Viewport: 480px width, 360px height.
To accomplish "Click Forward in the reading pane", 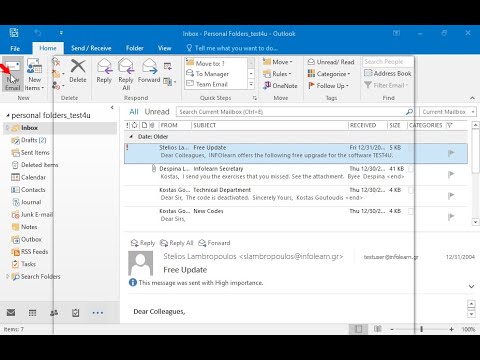I will click(x=214, y=243).
